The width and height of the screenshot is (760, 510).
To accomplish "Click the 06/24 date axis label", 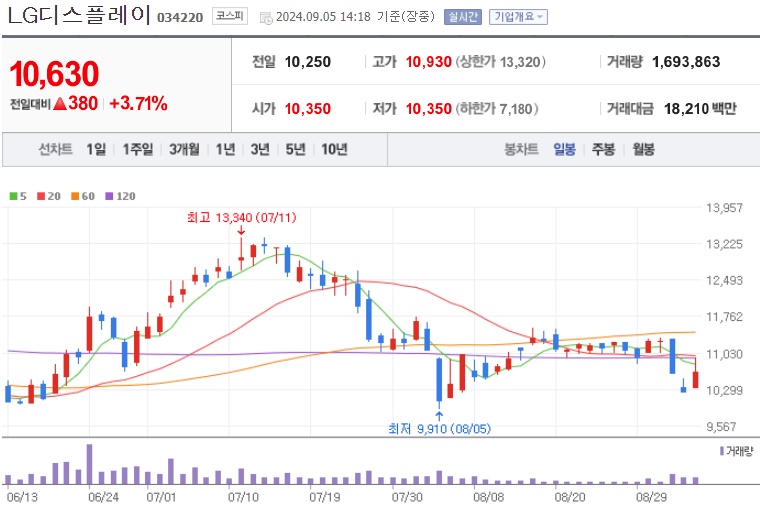I will coord(103,497).
